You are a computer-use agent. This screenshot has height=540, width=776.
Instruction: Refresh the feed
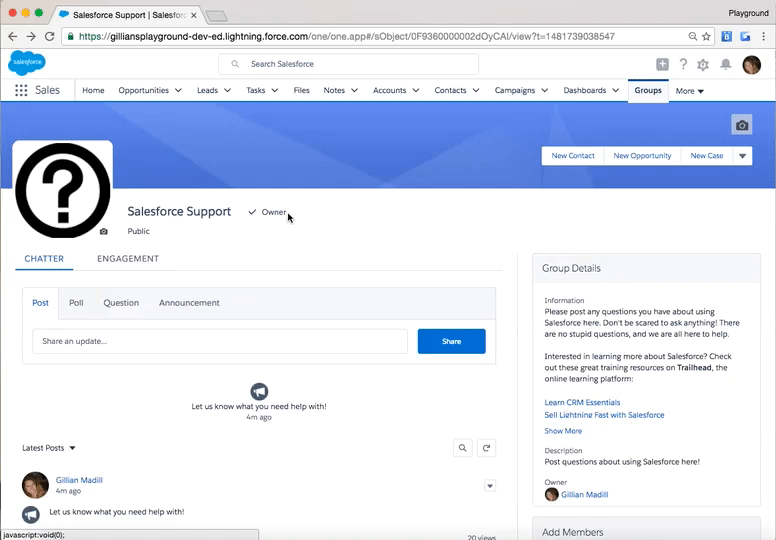point(486,448)
